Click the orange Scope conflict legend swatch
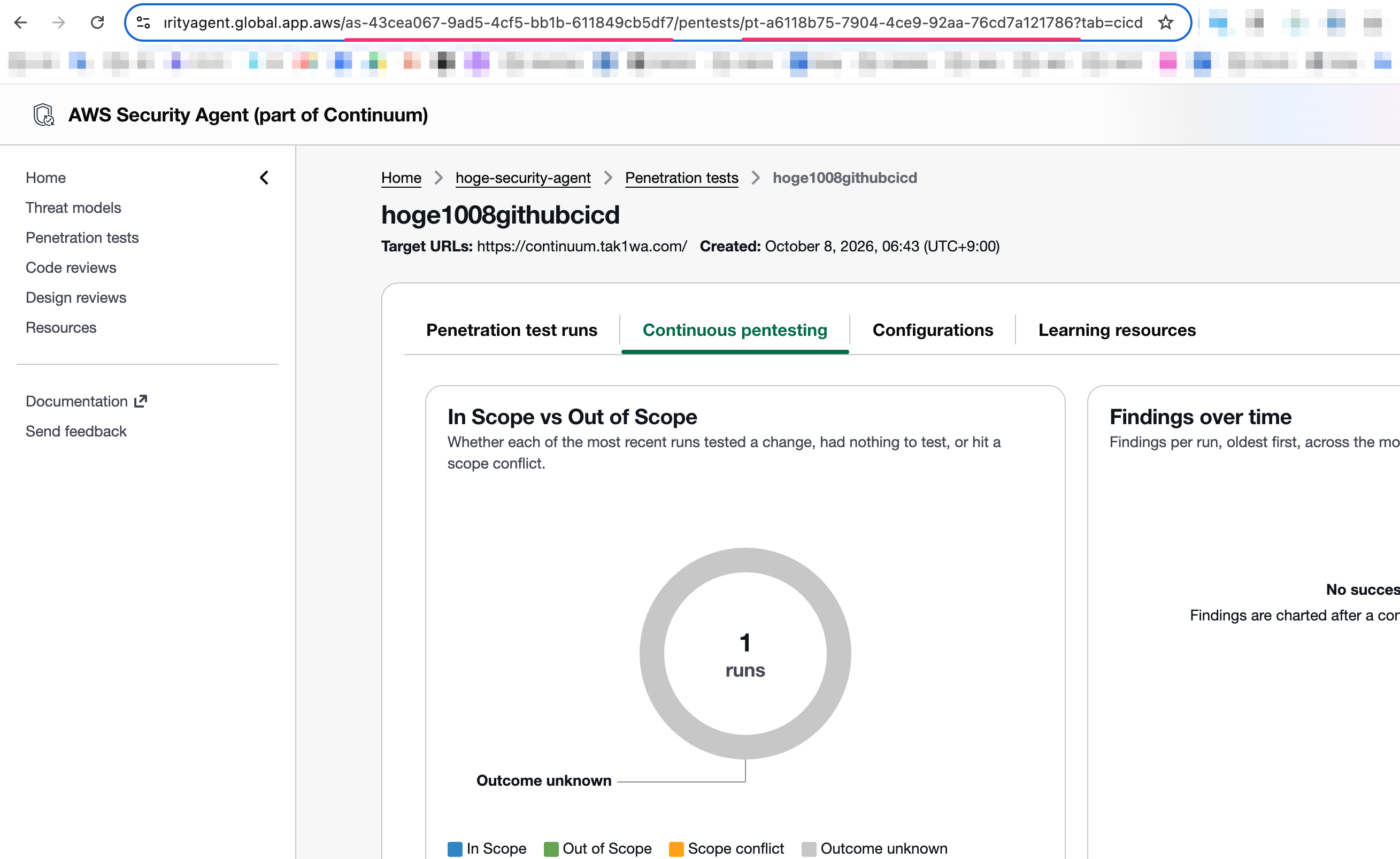1400x859 pixels. click(676, 849)
